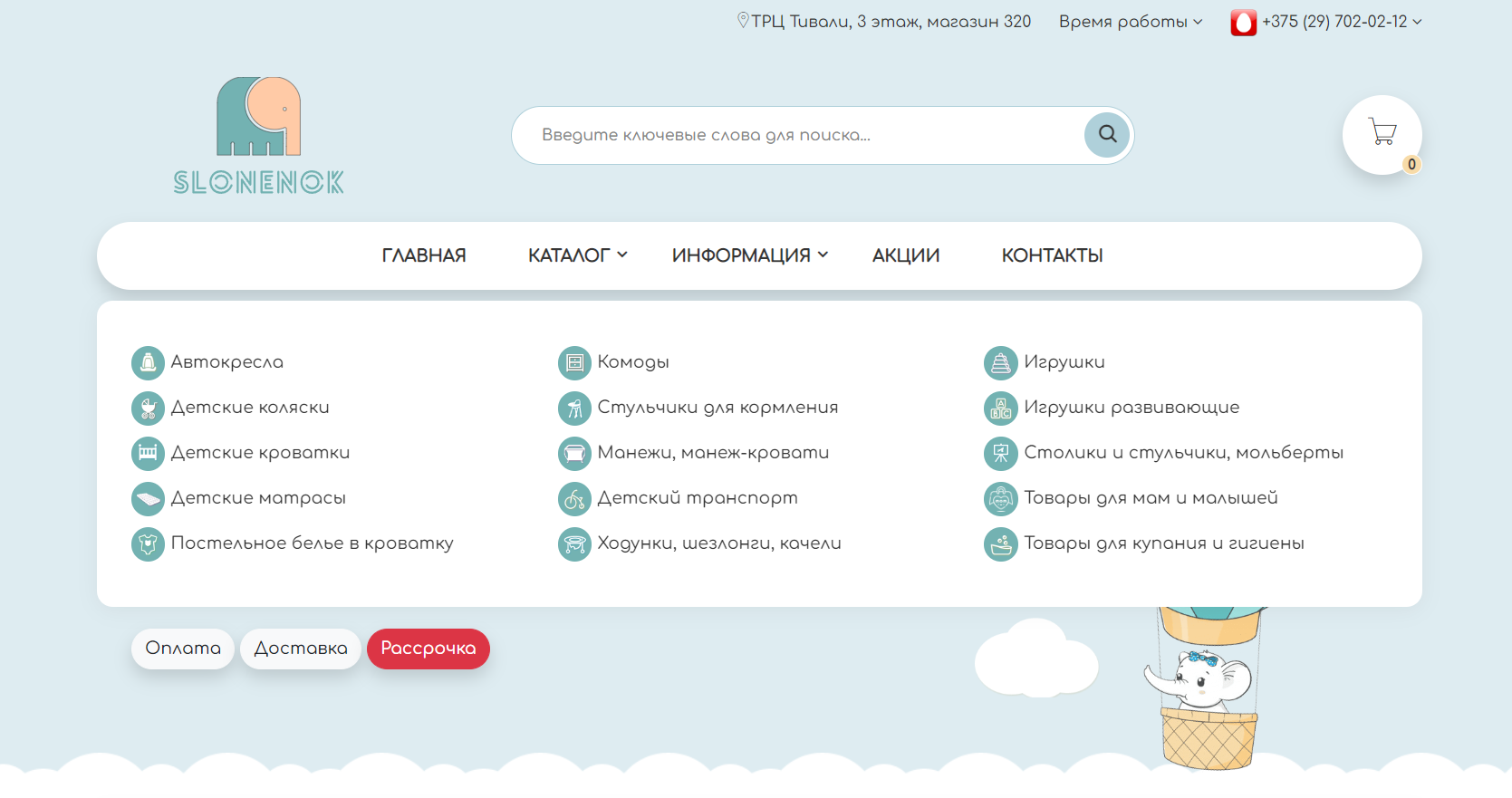1512x798 pixels.
Task: Go to ГЛАВНАЯ menu item
Action: 424,255
